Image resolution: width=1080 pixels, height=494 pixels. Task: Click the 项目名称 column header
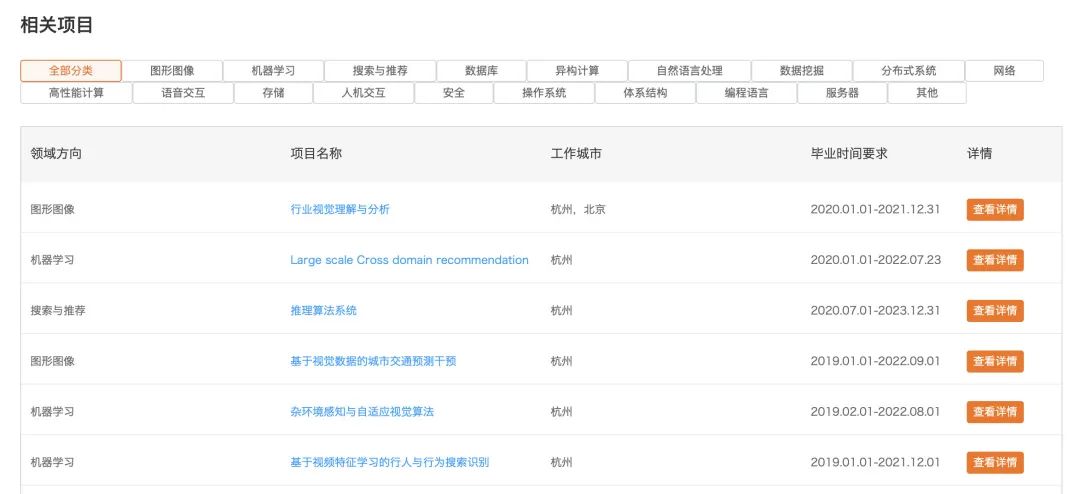coord(316,154)
